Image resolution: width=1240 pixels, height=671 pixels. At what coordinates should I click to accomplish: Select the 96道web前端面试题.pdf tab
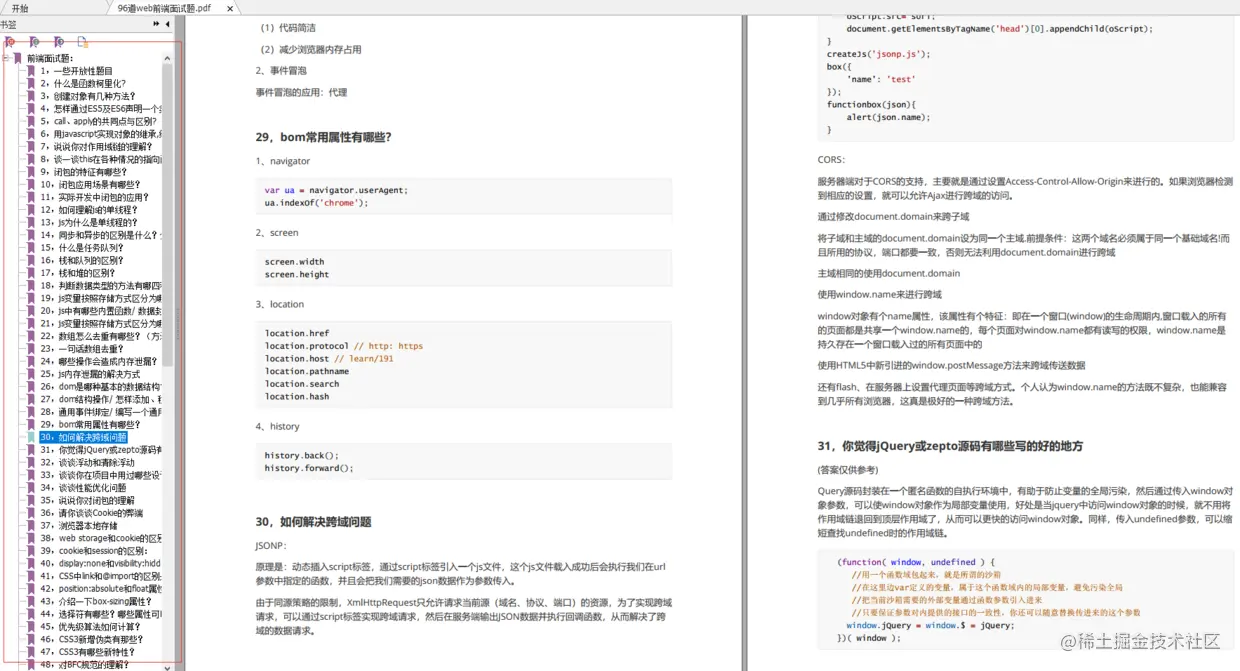tap(164, 8)
